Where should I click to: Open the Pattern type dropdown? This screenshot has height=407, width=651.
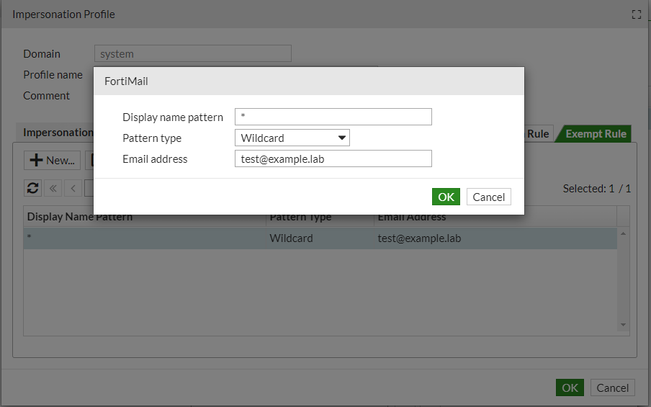[292, 138]
